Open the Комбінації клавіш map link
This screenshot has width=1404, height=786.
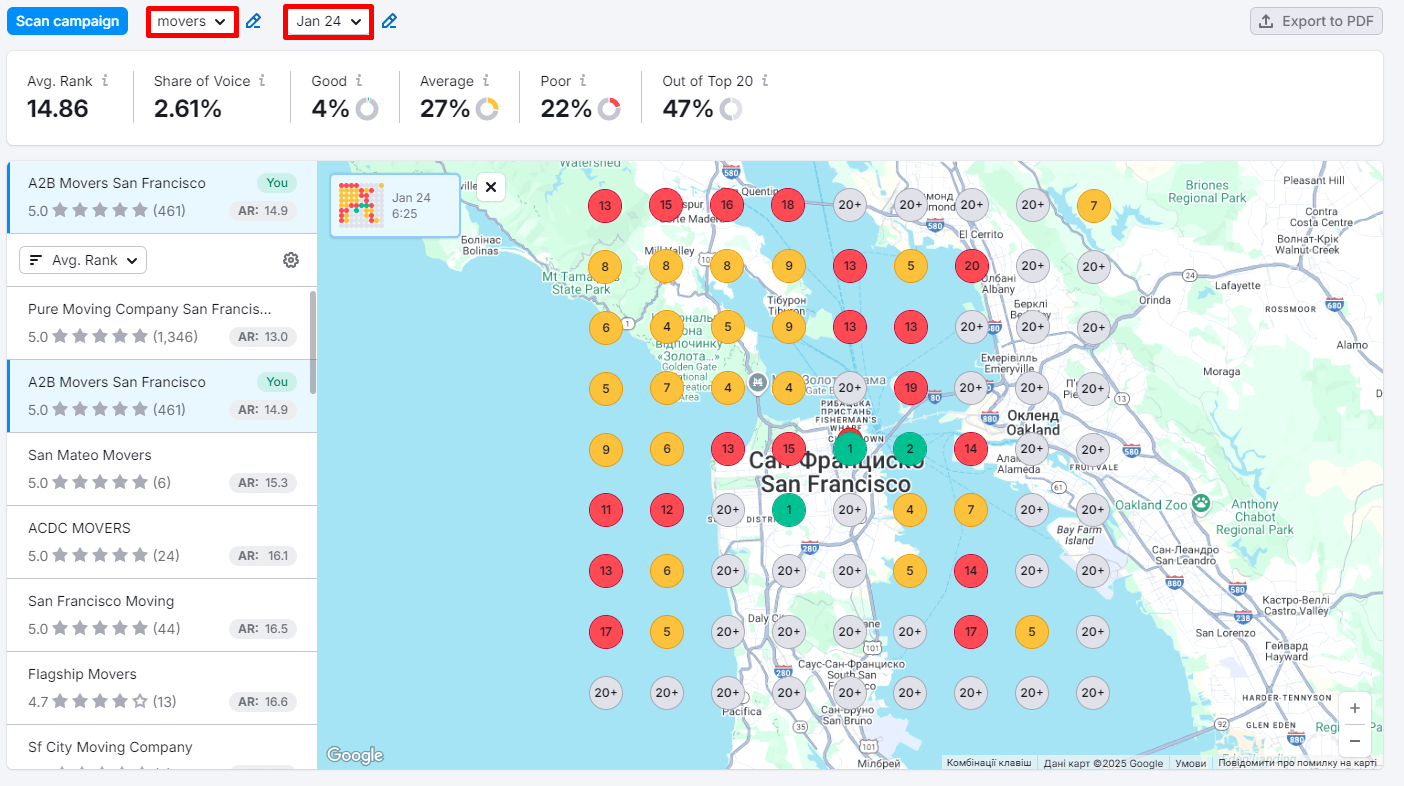point(989,763)
